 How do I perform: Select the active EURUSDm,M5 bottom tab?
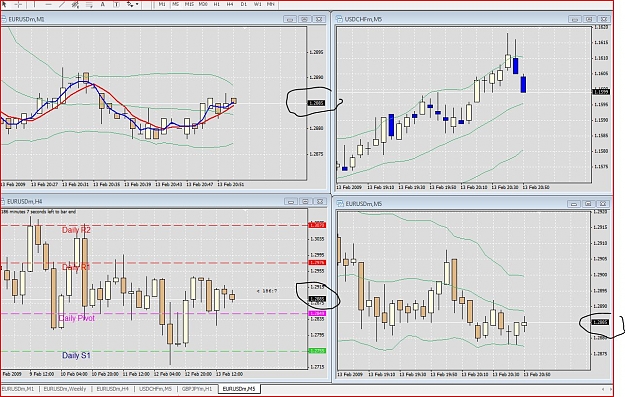click(239, 389)
